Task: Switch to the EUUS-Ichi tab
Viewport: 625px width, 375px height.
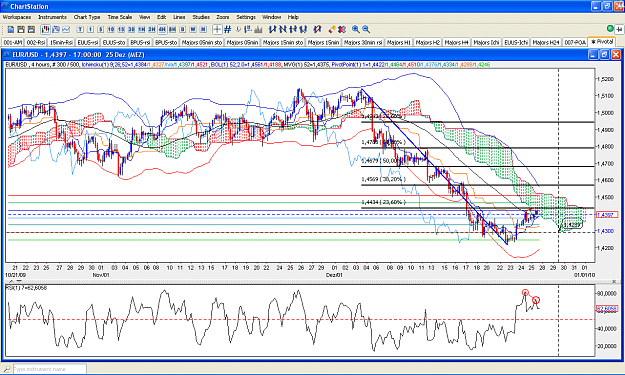Action: click(516, 42)
